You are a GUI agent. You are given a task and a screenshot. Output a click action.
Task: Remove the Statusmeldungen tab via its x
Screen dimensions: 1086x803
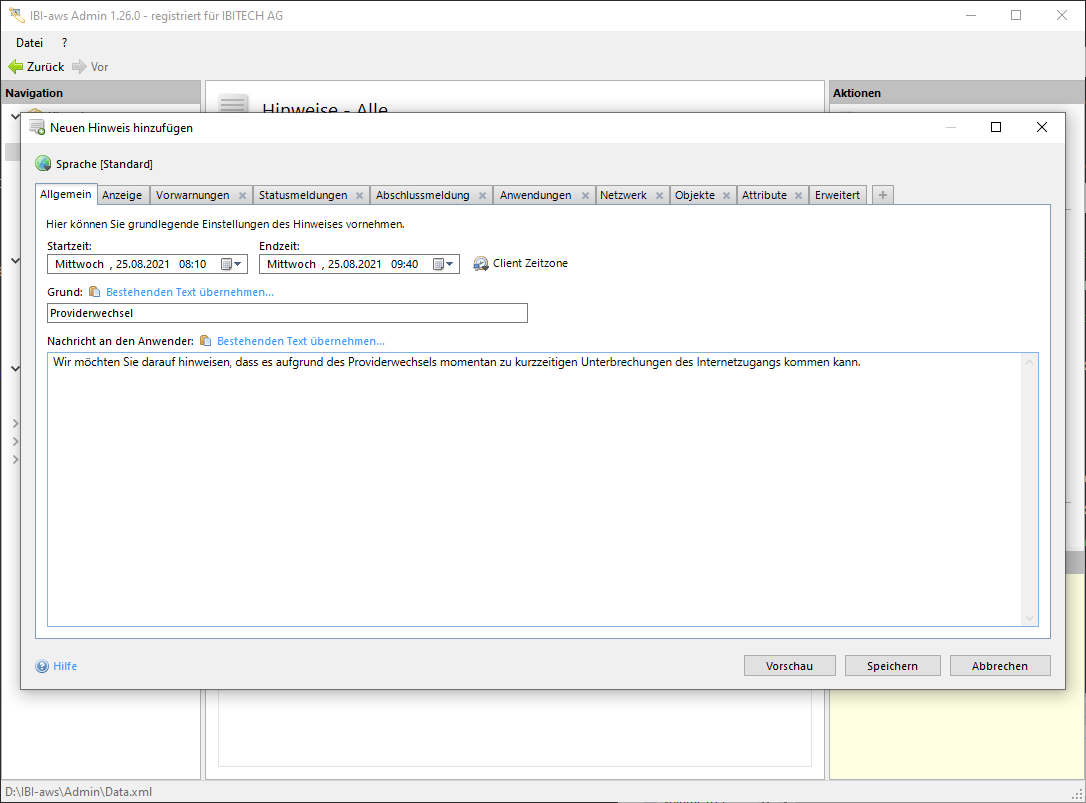click(x=360, y=196)
